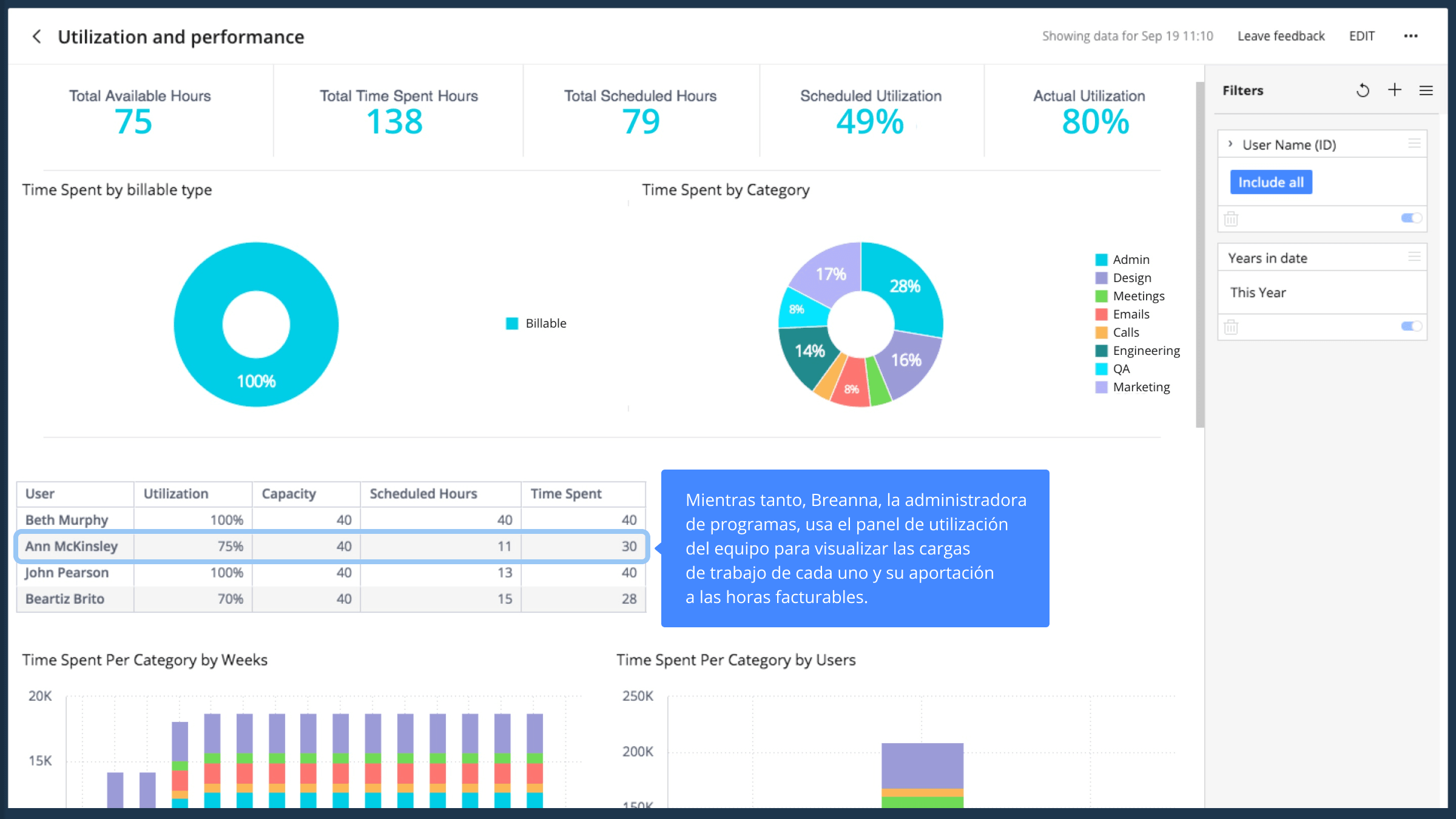Select the 17% Marketing pie slice
Viewport: 1456px width, 819px height.
[830, 274]
